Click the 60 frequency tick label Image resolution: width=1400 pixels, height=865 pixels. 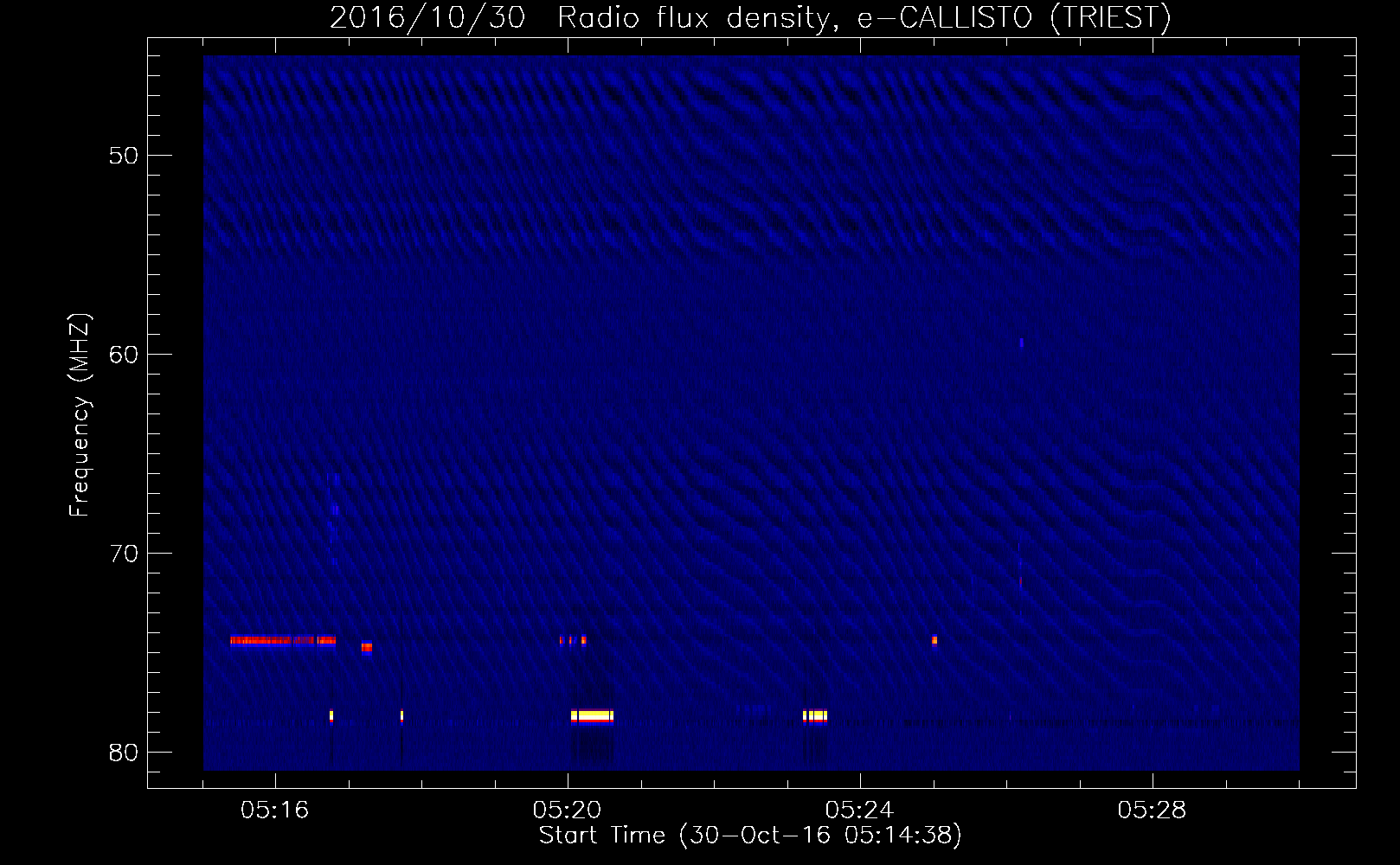coord(124,355)
